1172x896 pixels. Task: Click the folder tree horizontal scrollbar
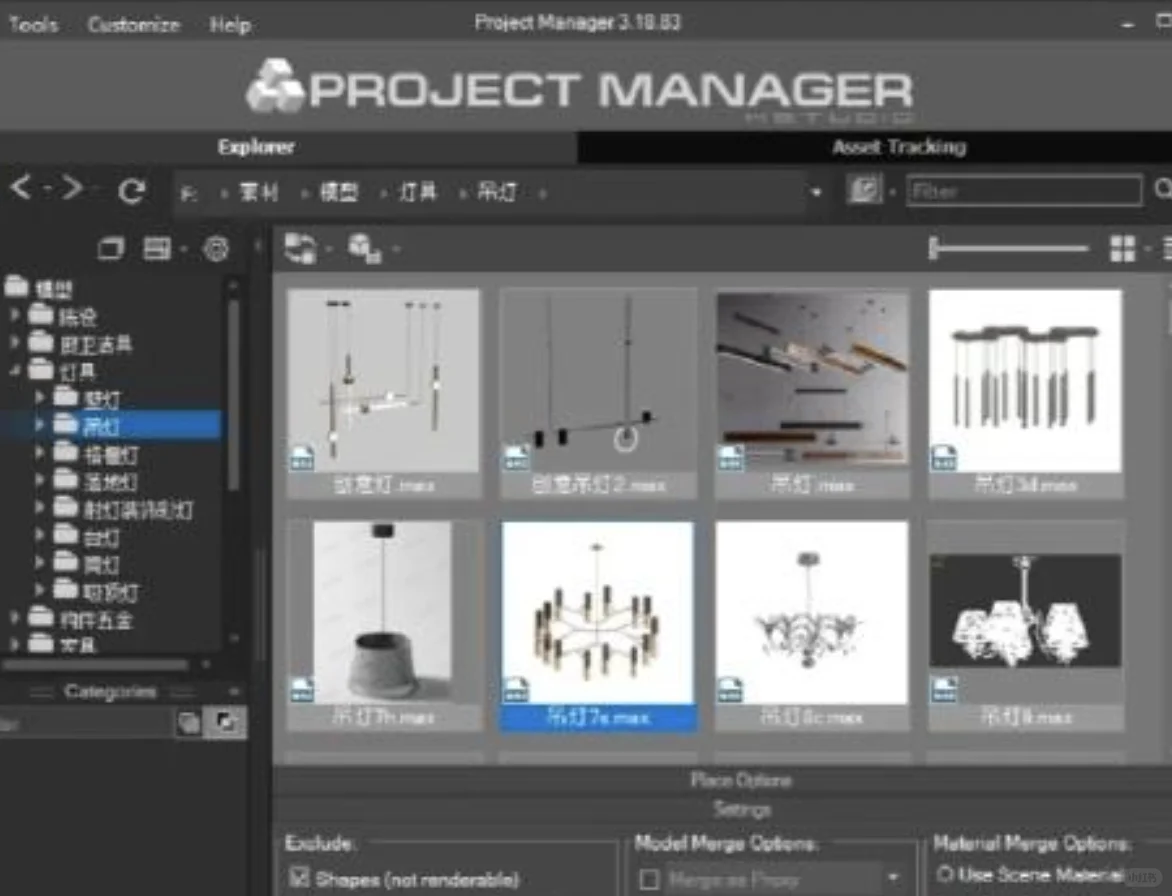coord(94,664)
